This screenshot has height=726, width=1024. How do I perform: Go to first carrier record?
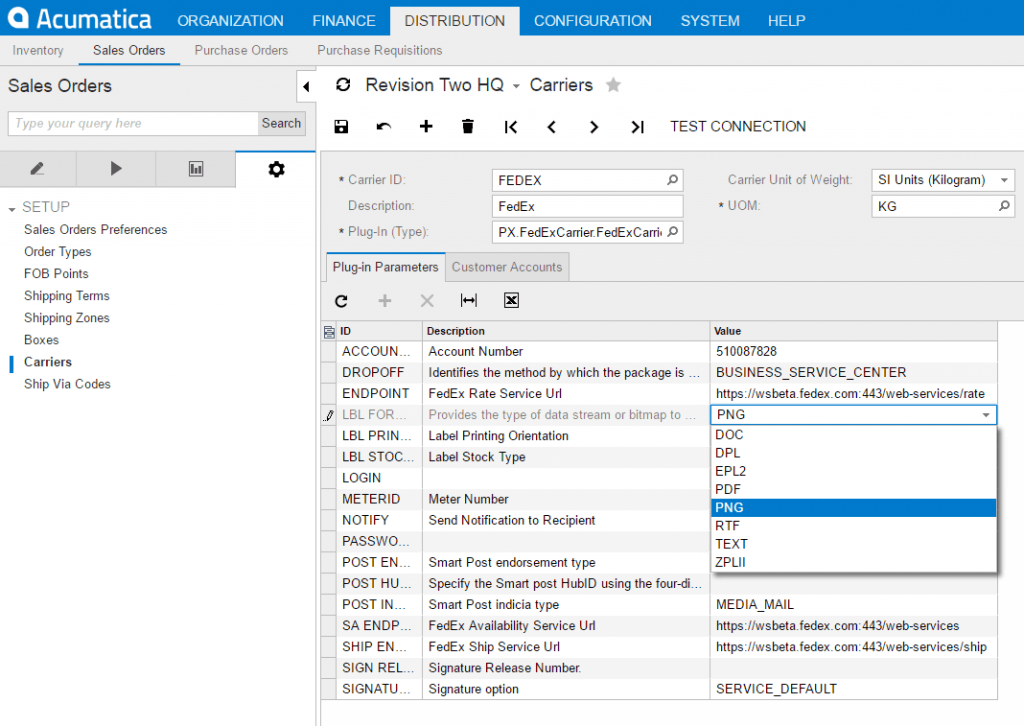pos(511,127)
